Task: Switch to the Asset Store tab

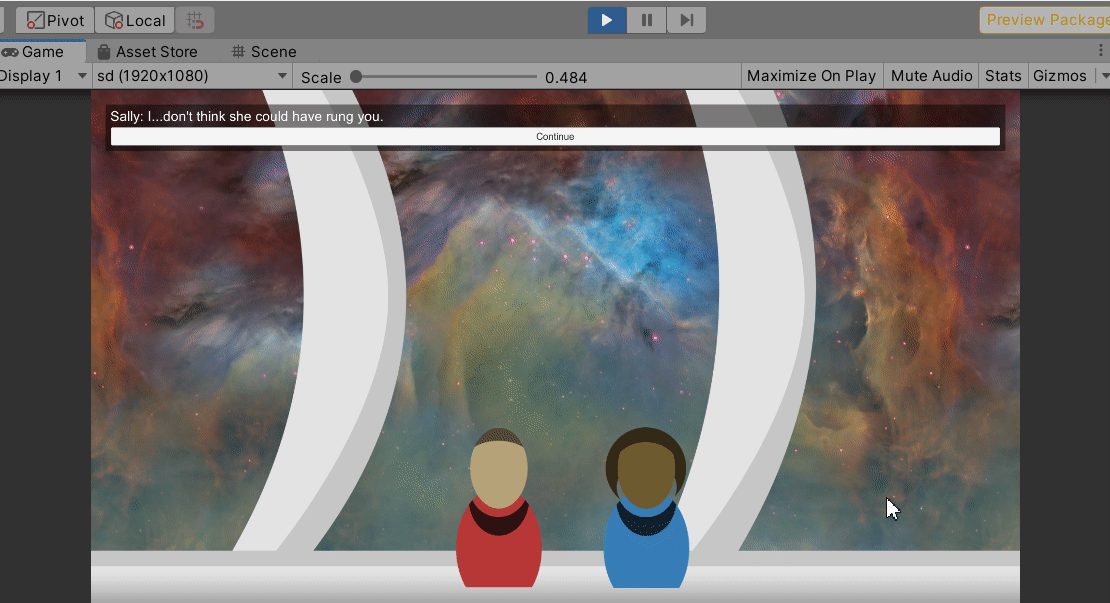Action: click(147, 52)
